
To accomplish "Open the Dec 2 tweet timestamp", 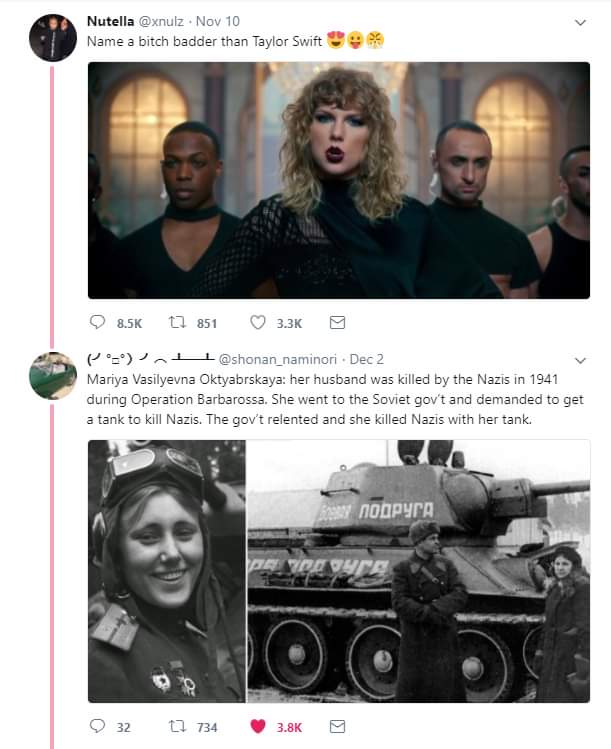I will pos(366,359).
